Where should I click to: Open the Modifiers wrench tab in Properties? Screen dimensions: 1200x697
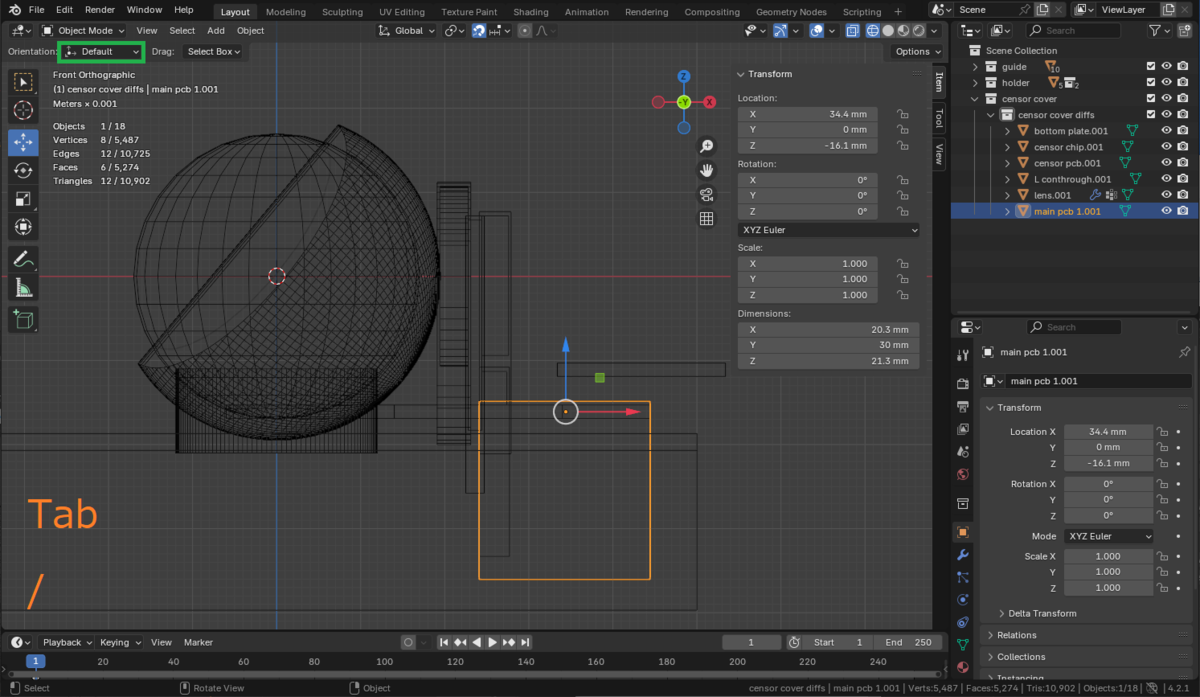(962, 554)
